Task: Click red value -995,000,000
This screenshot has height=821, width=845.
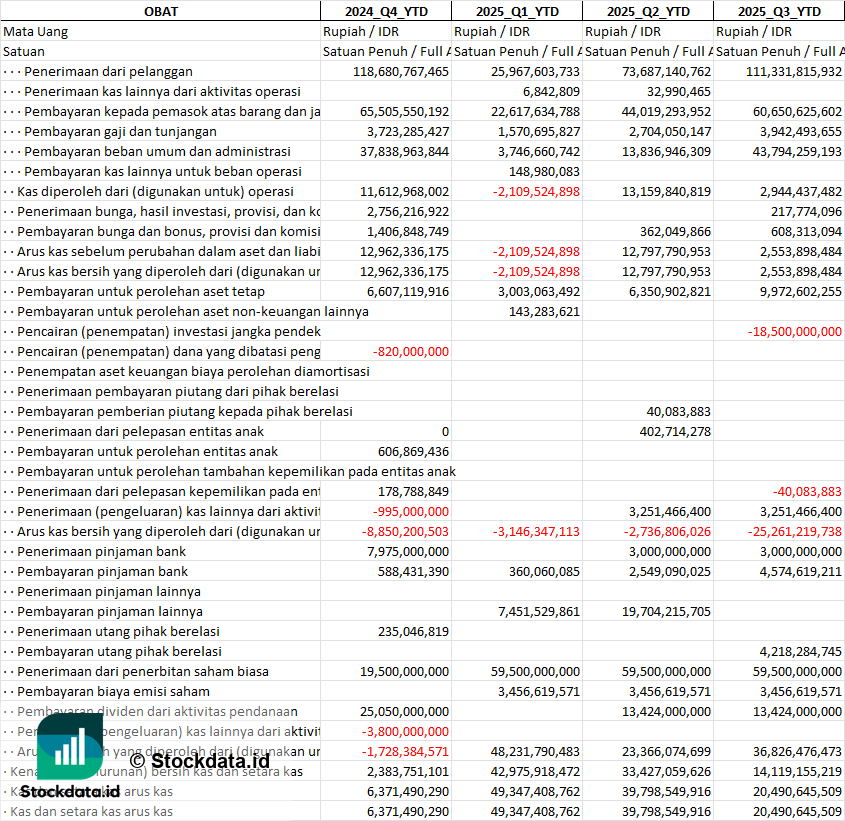Action: 411,510
